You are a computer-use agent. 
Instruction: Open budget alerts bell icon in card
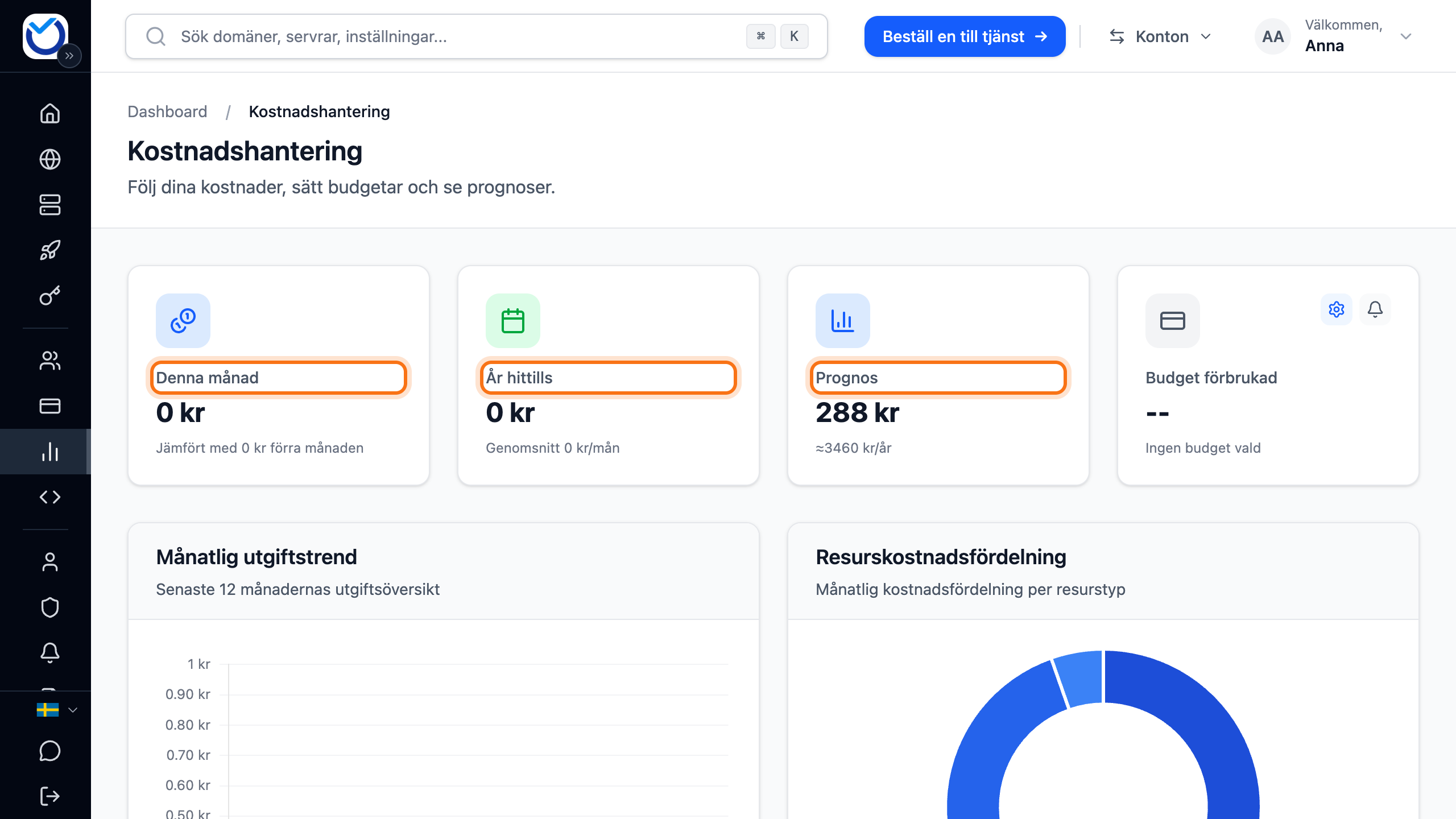click(1375, 309)
